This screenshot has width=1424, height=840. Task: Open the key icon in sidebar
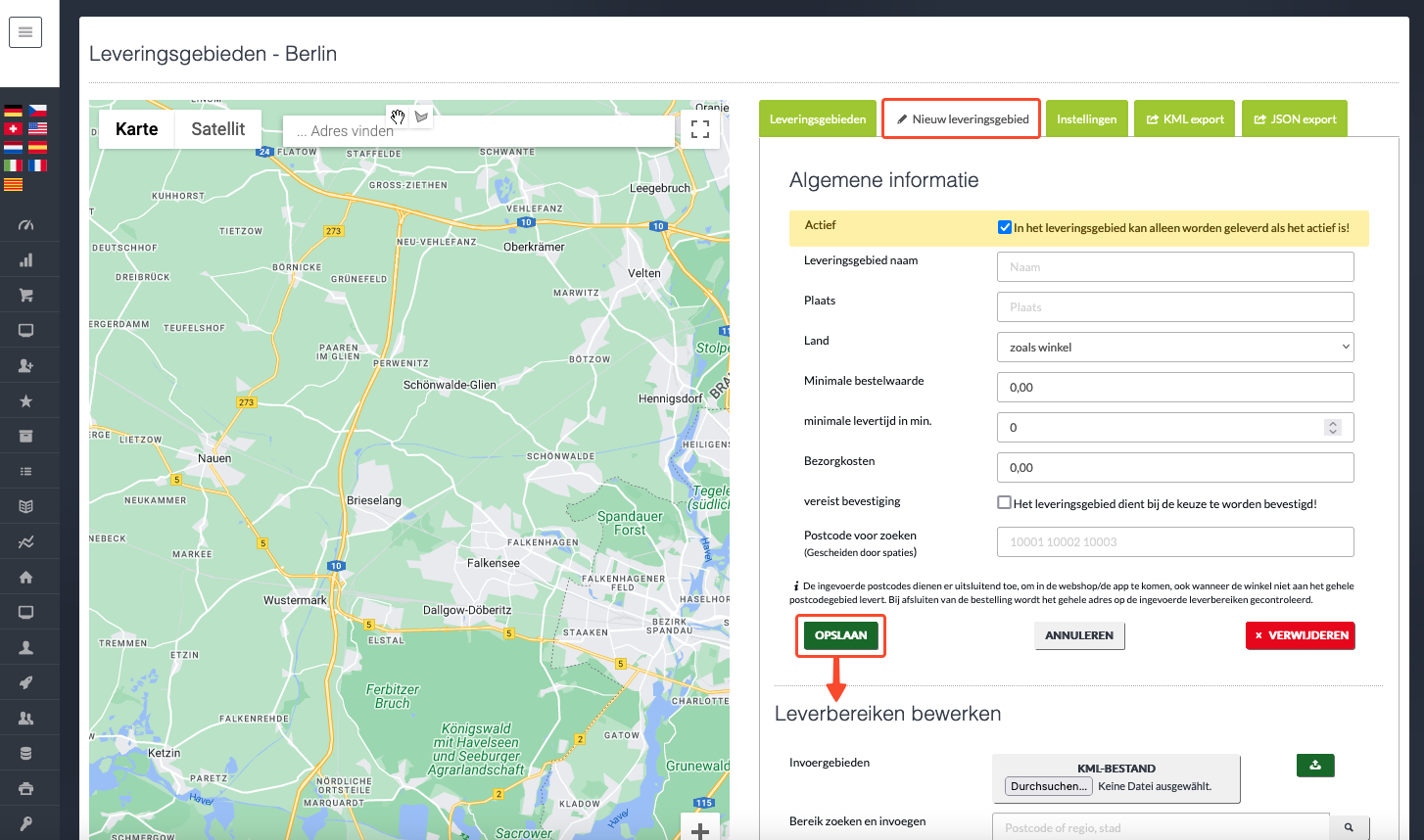tap(26, 824)
